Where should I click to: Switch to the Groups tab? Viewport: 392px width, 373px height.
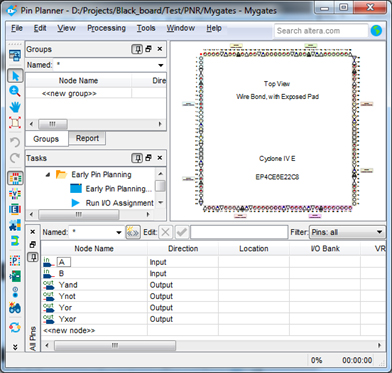point(46,139)
